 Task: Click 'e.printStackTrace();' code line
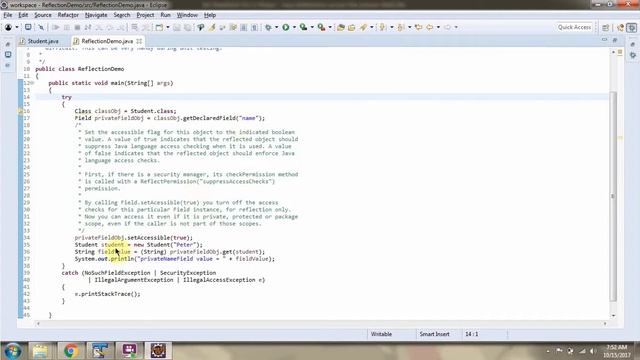pyautogui.click(x=107, y=294)
